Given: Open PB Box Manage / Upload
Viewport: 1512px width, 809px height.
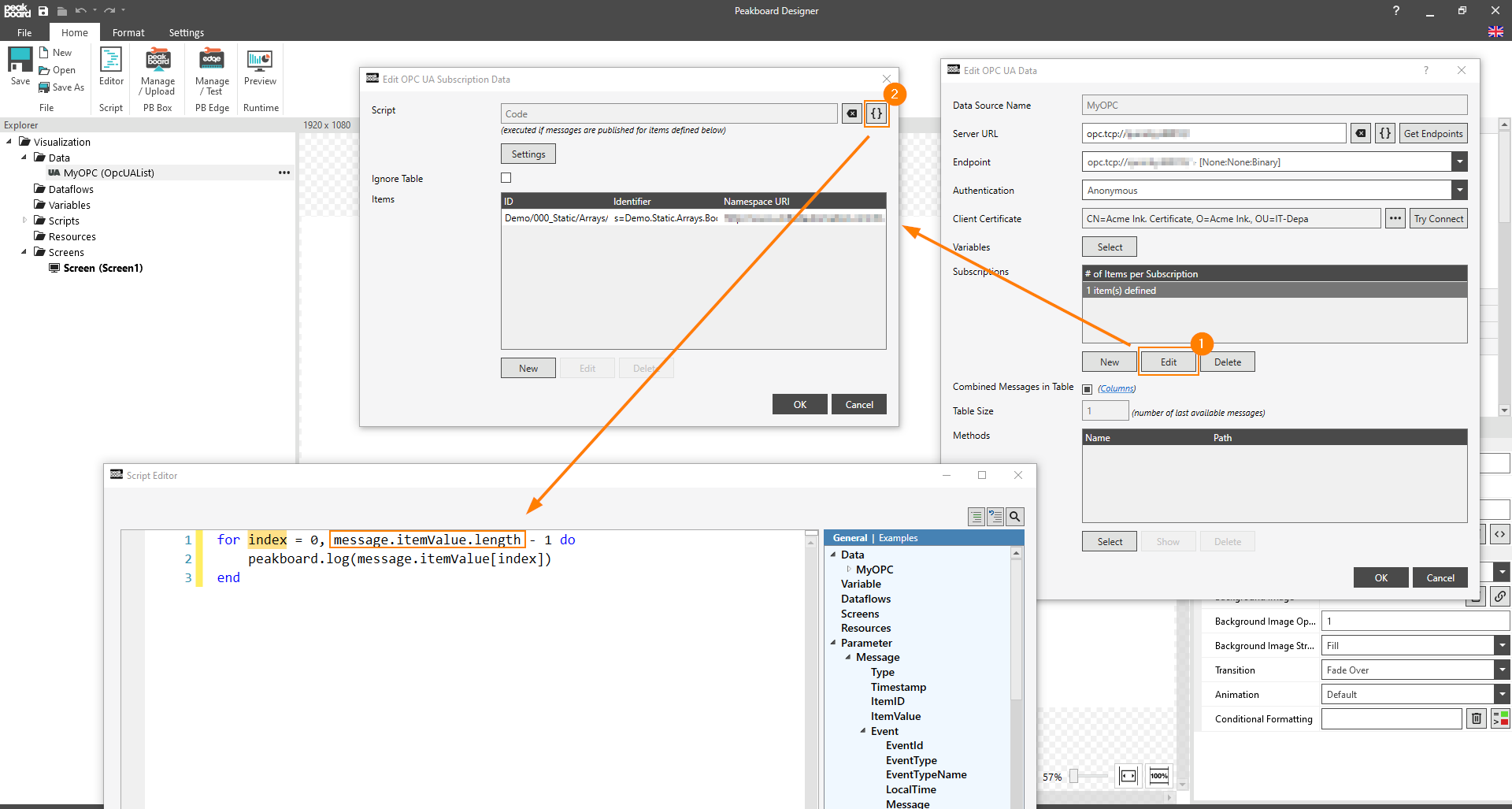Looking at the screenshot, I should (x=157, y=71).
